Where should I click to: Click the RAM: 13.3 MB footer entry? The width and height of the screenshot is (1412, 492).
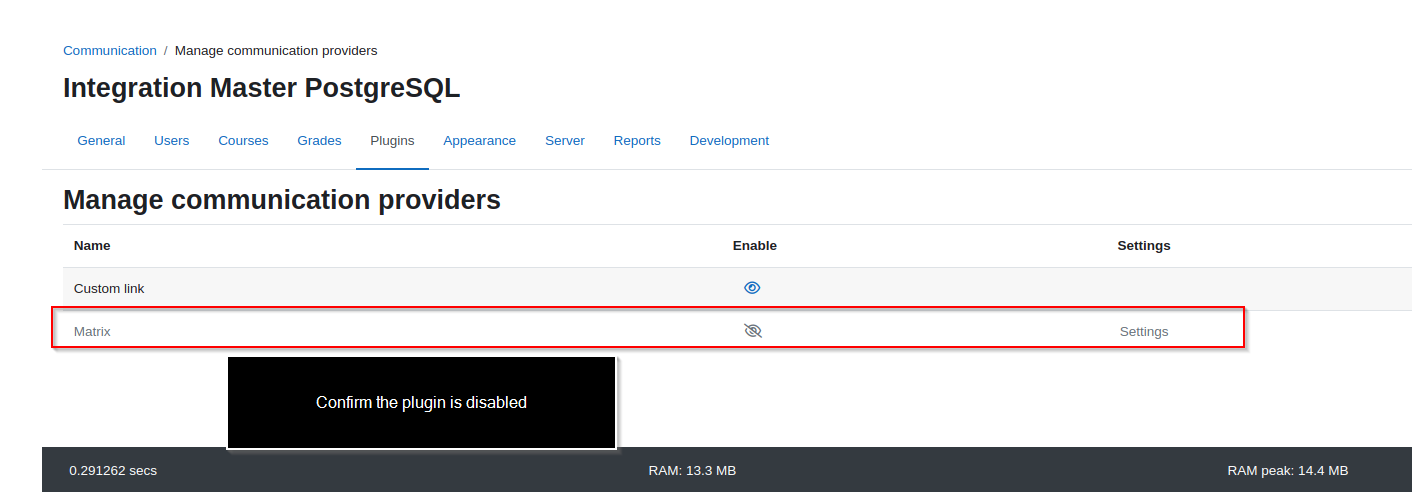tap(692, 470)
